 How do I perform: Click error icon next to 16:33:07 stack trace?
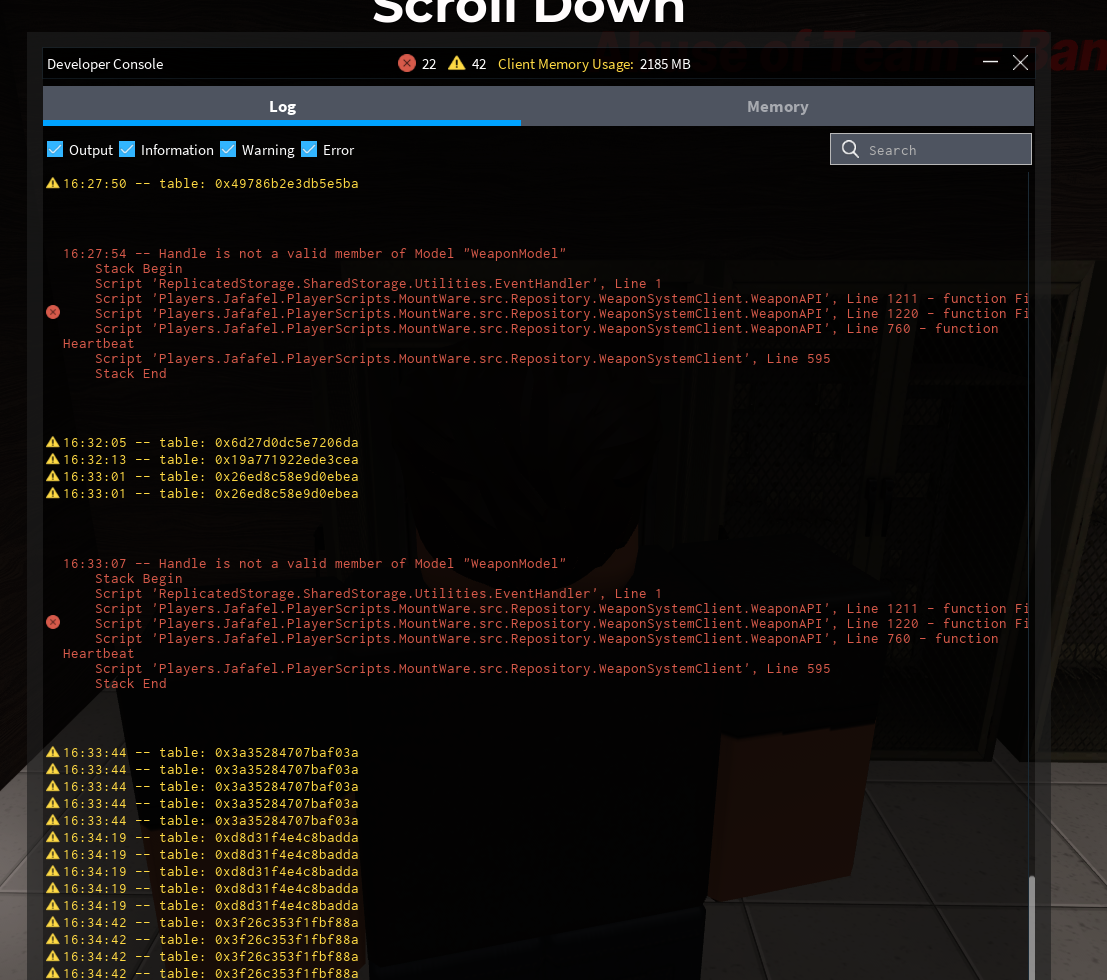[53, 622]
